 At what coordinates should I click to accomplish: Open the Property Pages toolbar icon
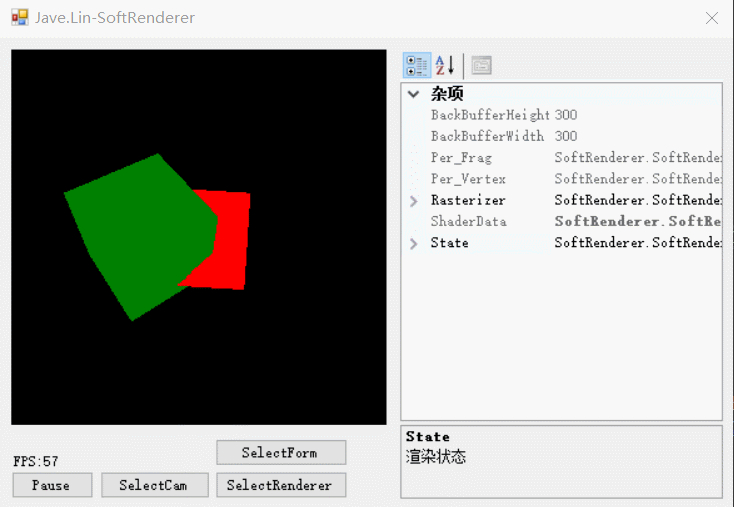tap(481, 66)
